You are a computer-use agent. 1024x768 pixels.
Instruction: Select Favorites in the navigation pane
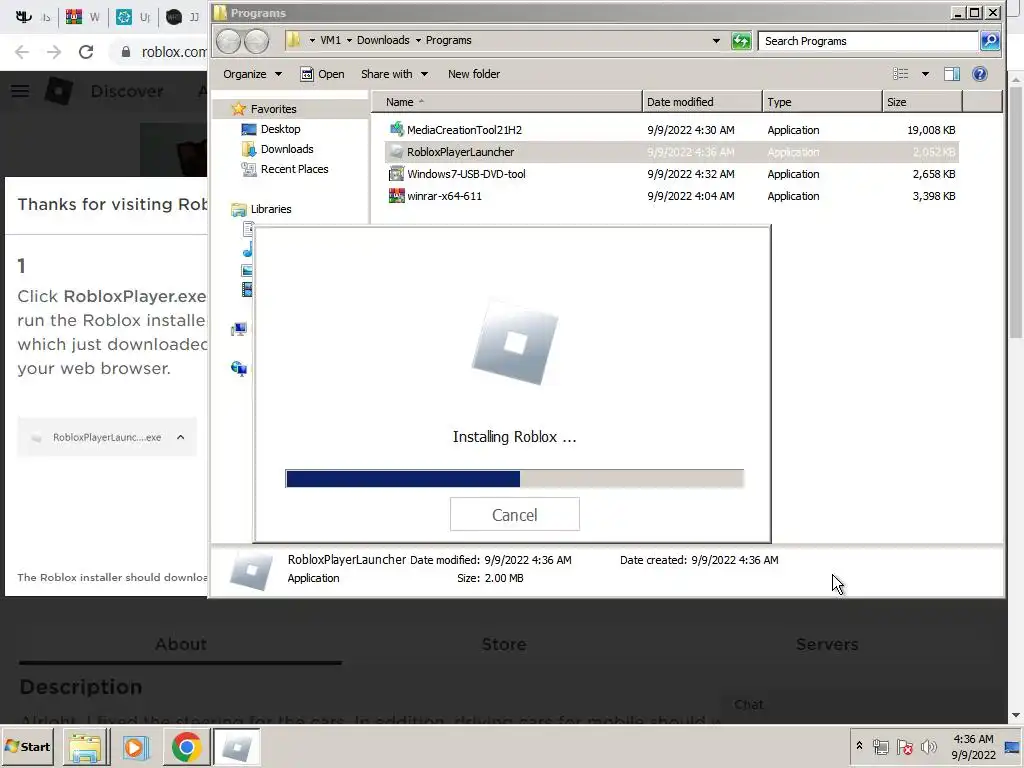click(x=273, y=109)
